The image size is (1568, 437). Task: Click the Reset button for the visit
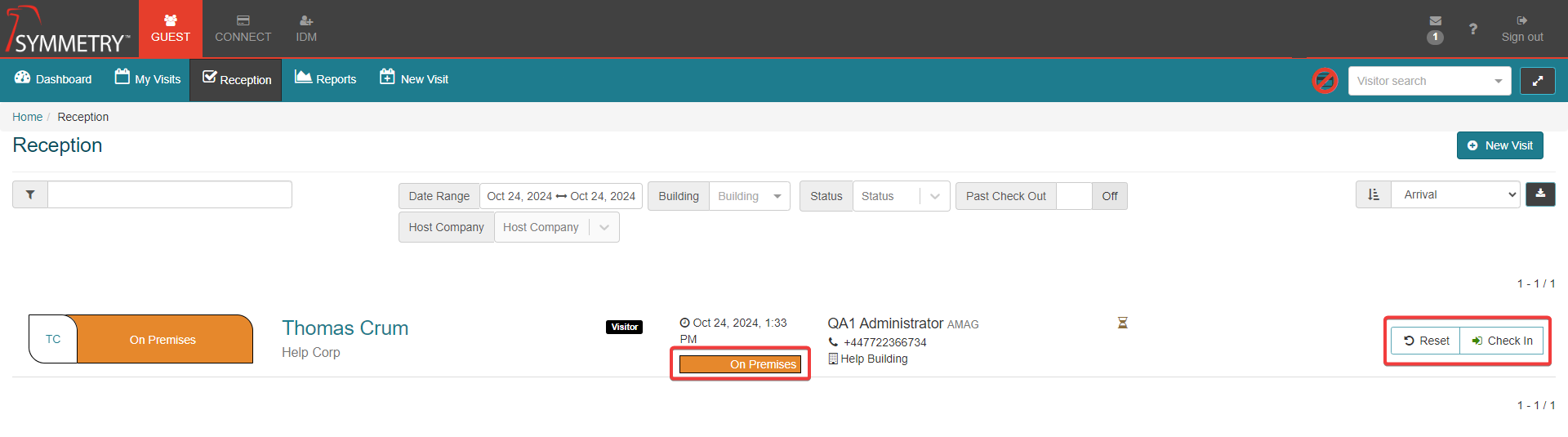(x=1426, y=341)
